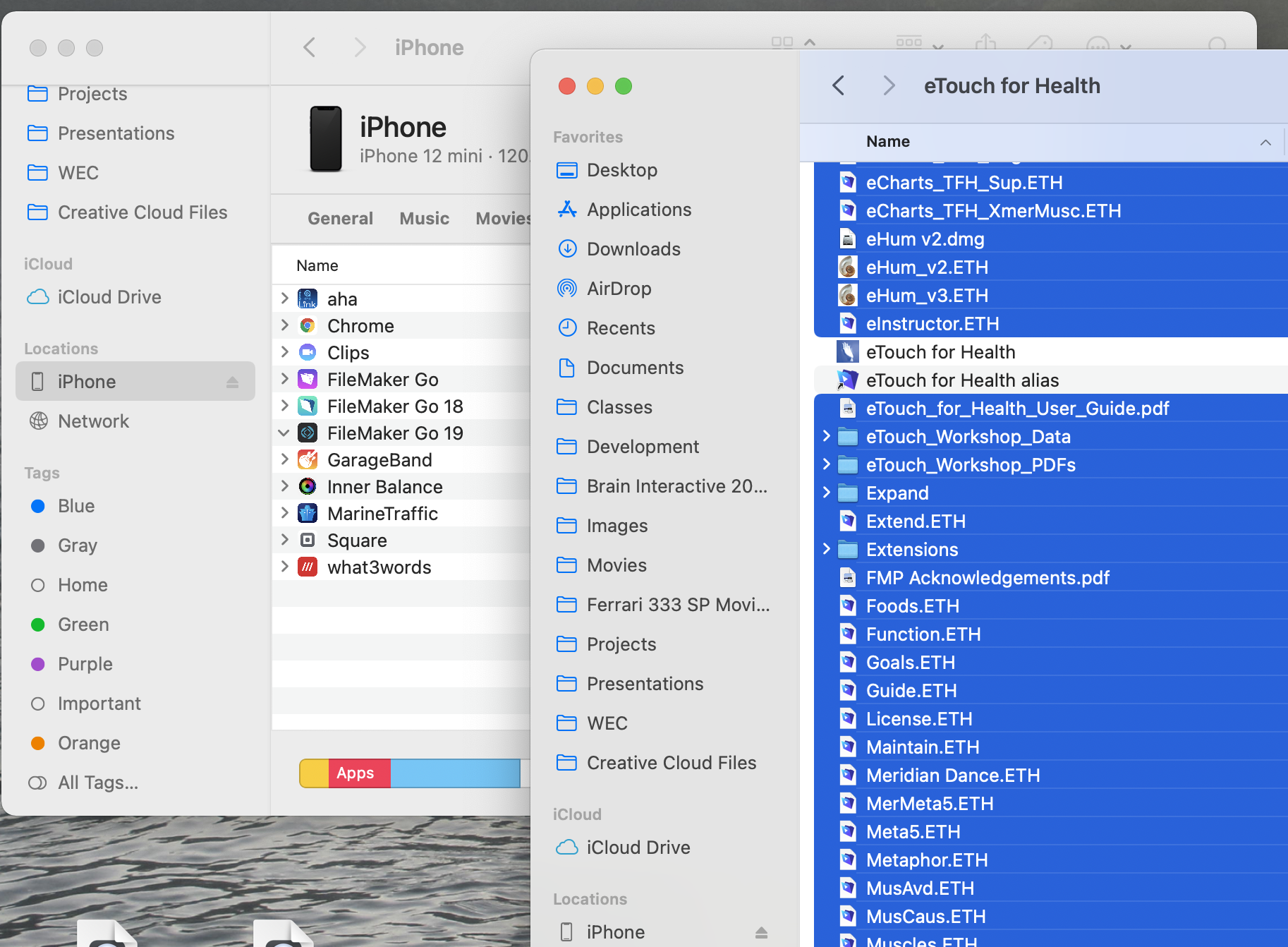This screenshot has width=1288, height=947.
Task: Expand the Square app row
Action: pos(284,540)
